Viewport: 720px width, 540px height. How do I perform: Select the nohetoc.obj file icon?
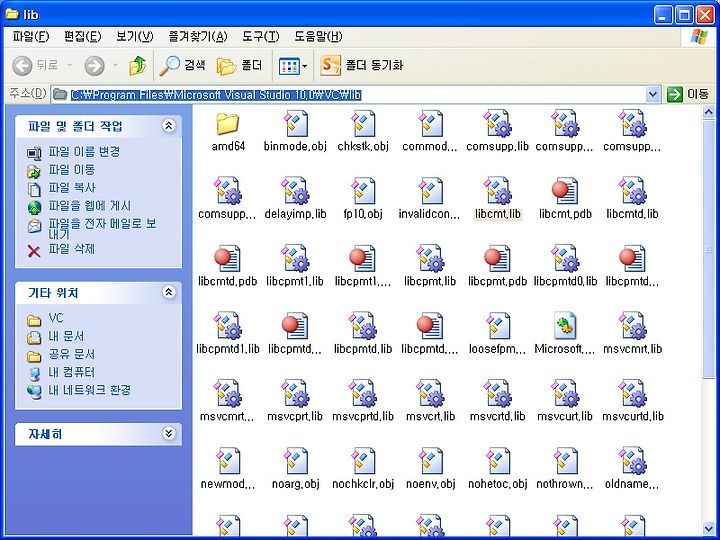click(x=497, y=461)
